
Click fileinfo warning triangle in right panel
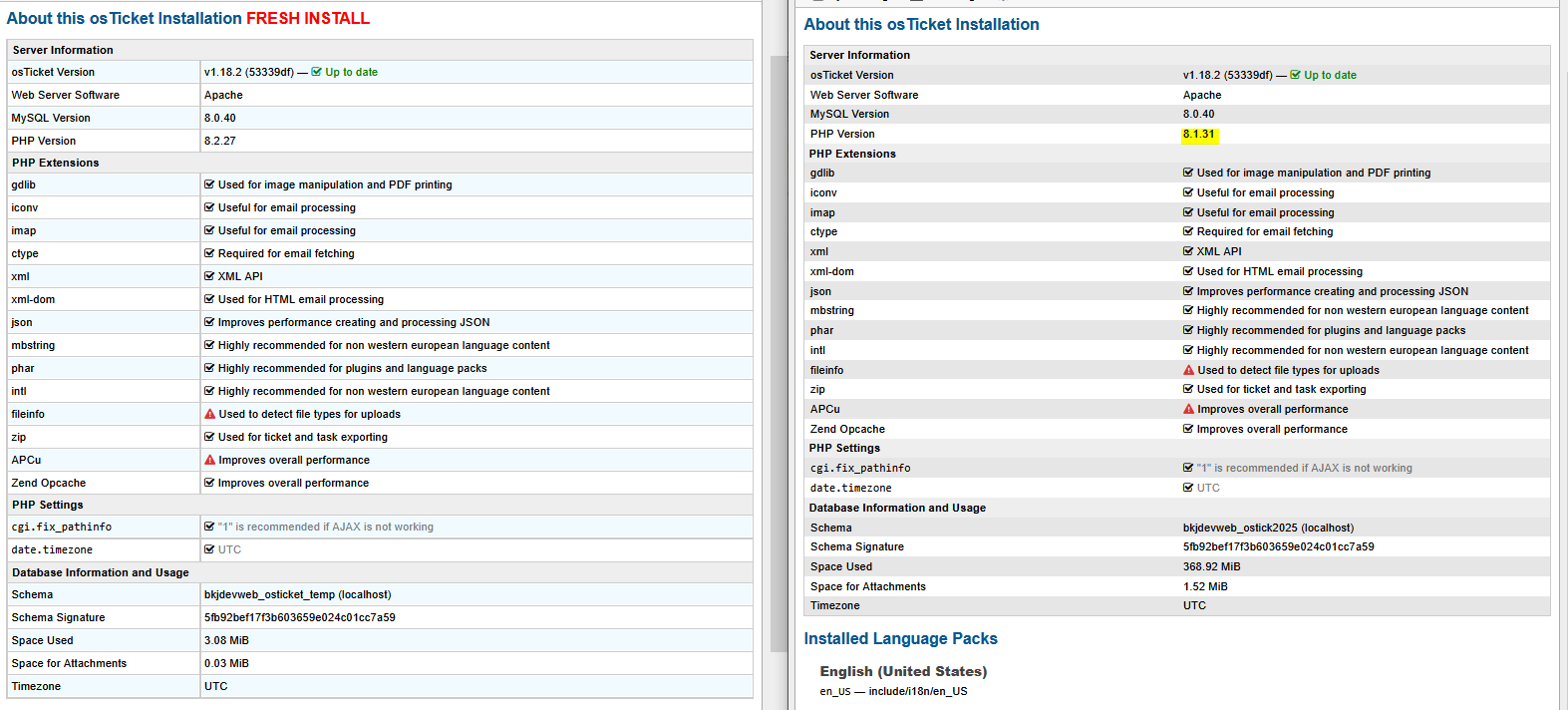[x=1188, y=370]
